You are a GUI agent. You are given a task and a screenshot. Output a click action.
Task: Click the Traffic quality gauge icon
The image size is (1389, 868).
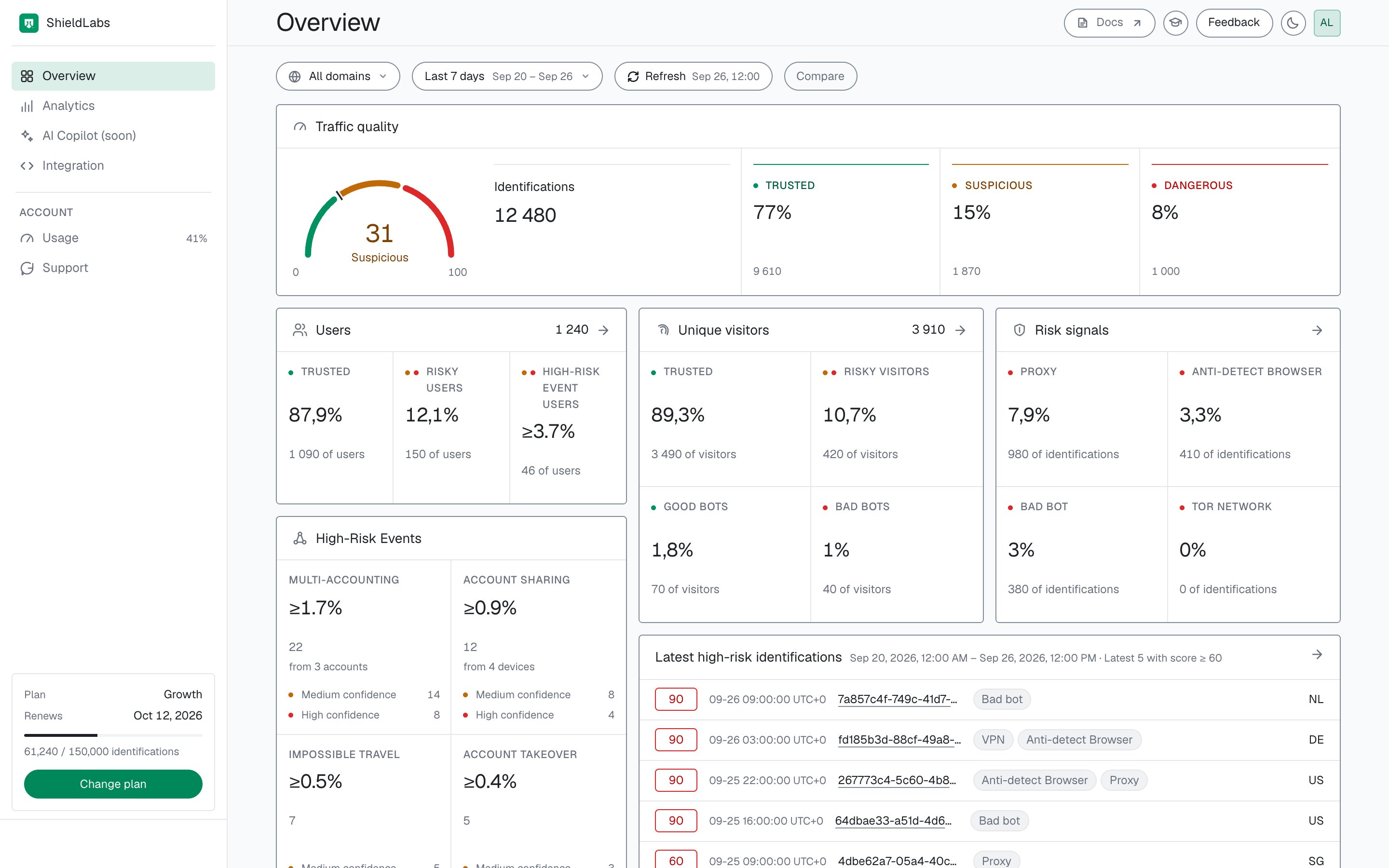pyautogui.click(x=300, y=127)
